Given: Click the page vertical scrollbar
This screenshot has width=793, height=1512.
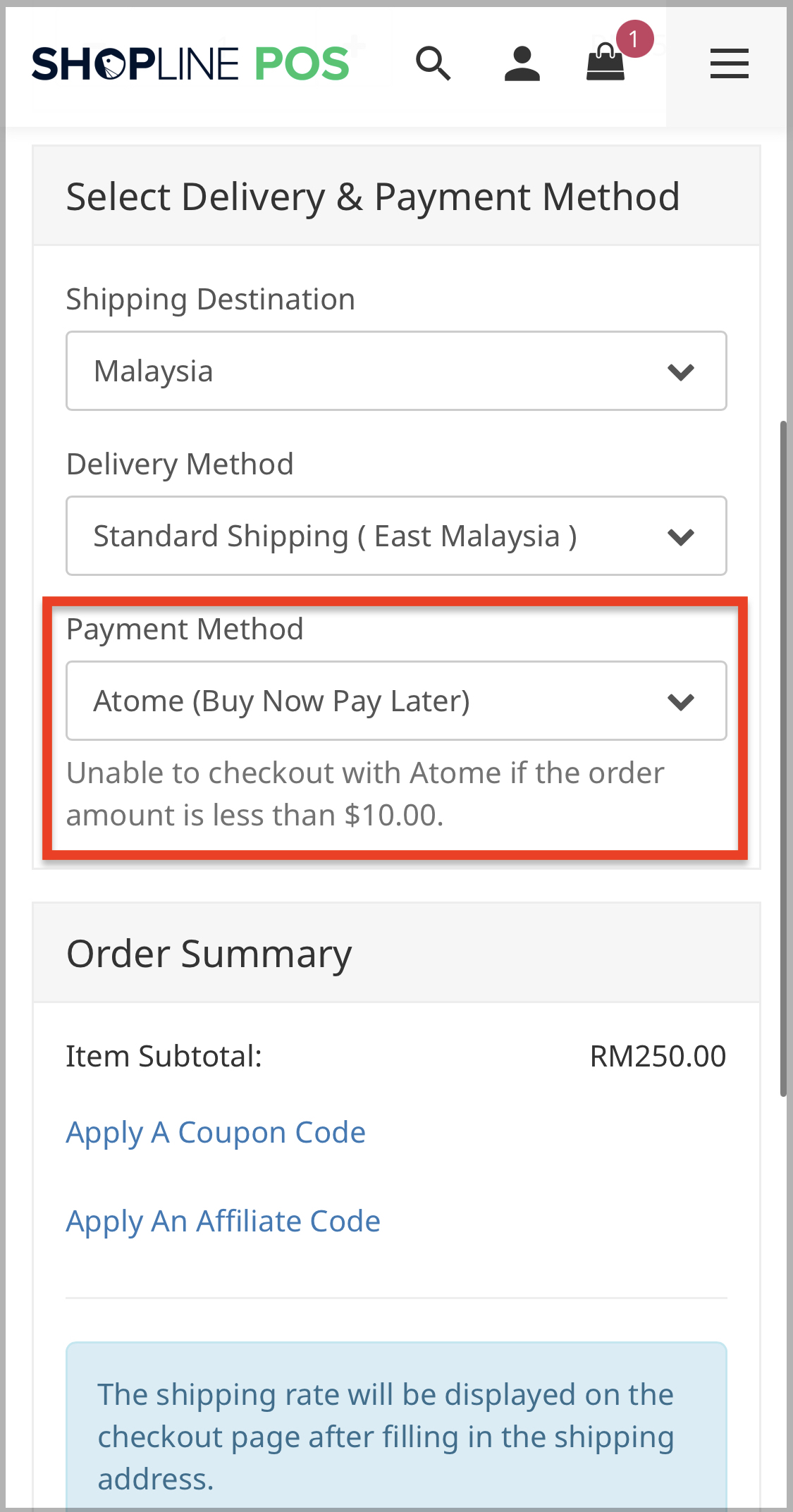Looking at the screenshot, I should (783, 758).
